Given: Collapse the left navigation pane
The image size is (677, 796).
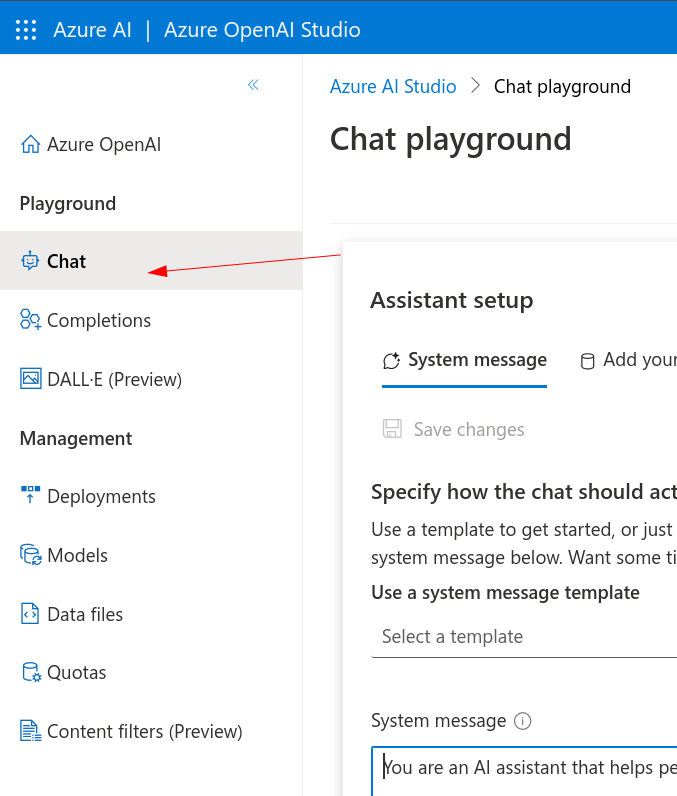Looking at the screenshot, I should pos(253,85).
